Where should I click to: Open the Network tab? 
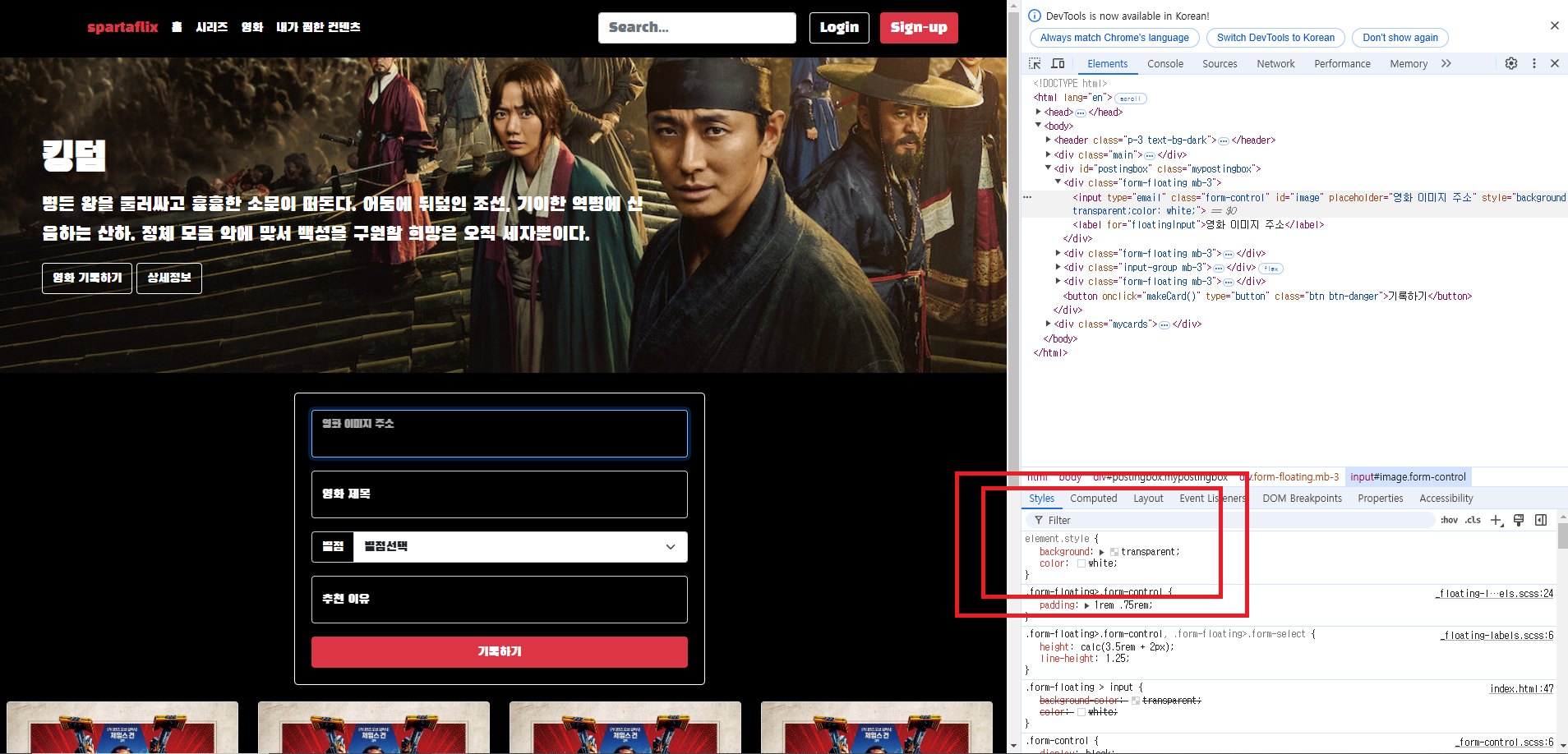(1275, 63)
